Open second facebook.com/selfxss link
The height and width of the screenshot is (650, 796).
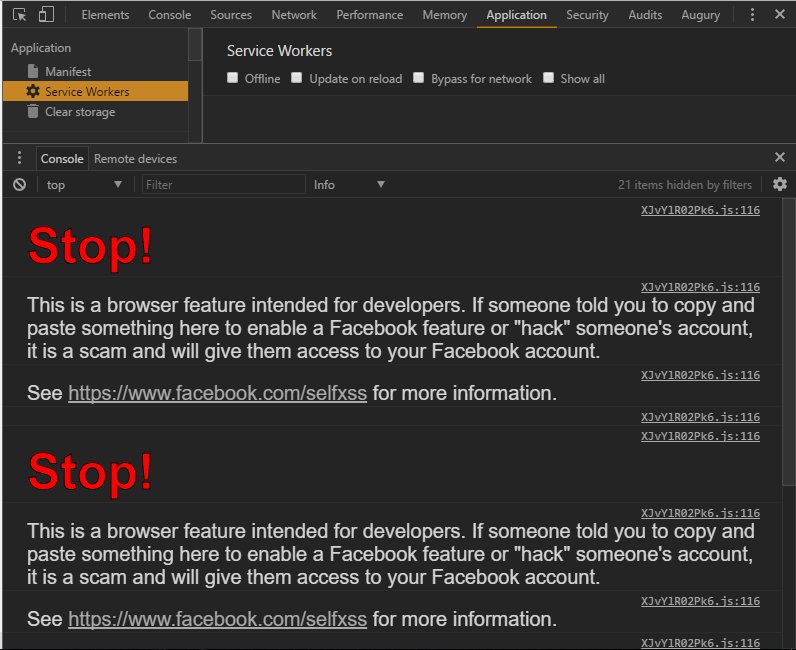(x=217, y=619)
